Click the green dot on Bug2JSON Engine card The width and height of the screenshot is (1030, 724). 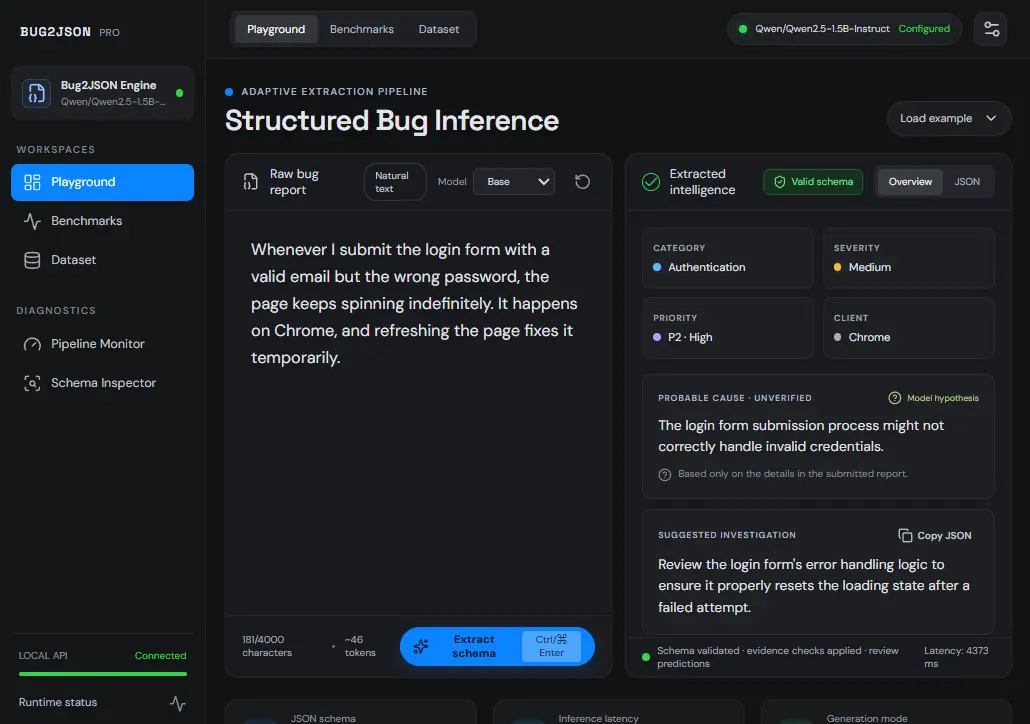(179, 93)
